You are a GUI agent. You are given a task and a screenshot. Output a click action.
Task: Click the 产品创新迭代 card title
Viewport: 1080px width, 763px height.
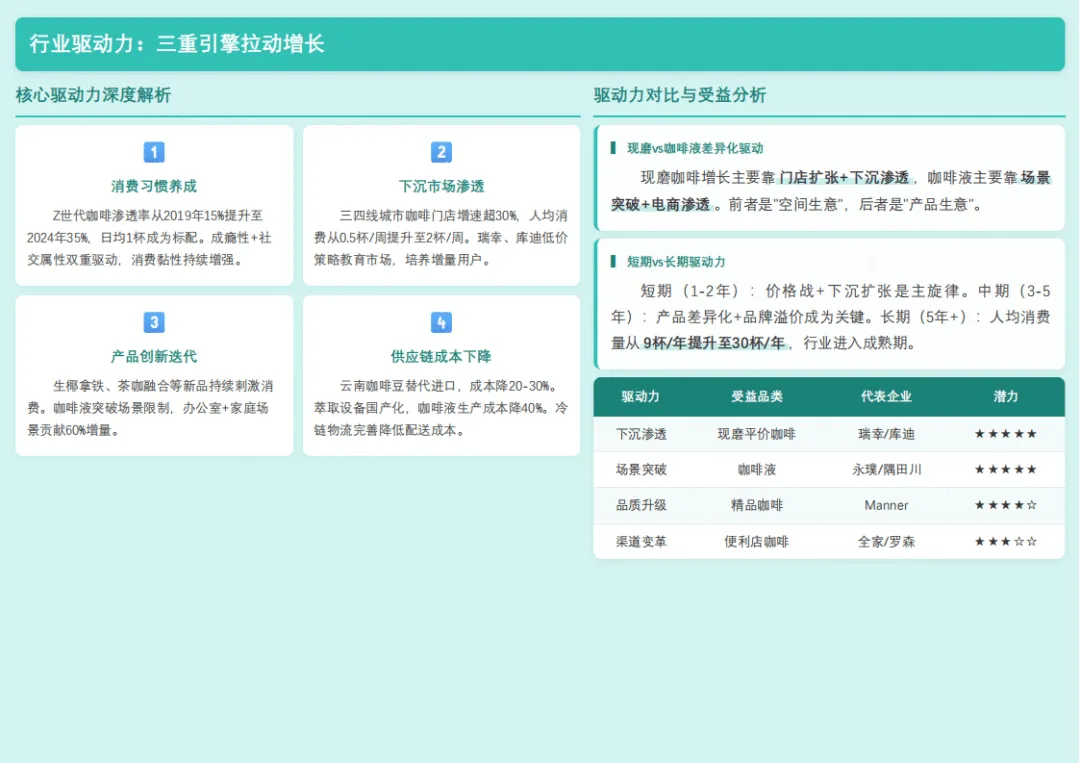coord(154,356)
